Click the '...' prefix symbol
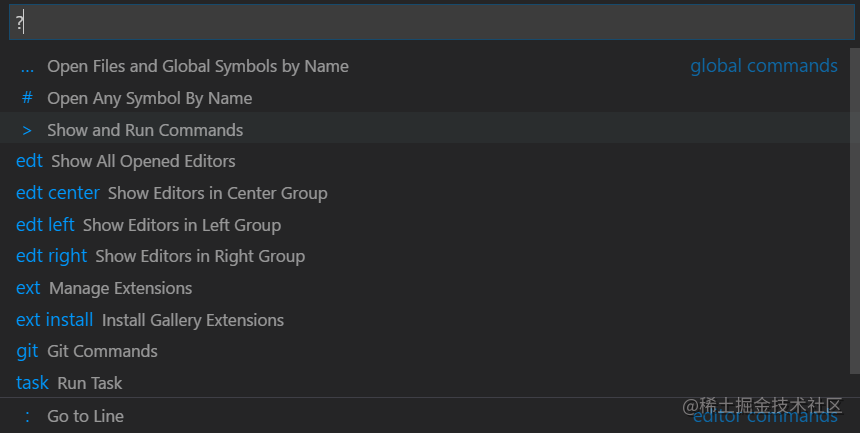Viewport: 860px width, 433px height. pyautogui.click(x=27, y=66)
